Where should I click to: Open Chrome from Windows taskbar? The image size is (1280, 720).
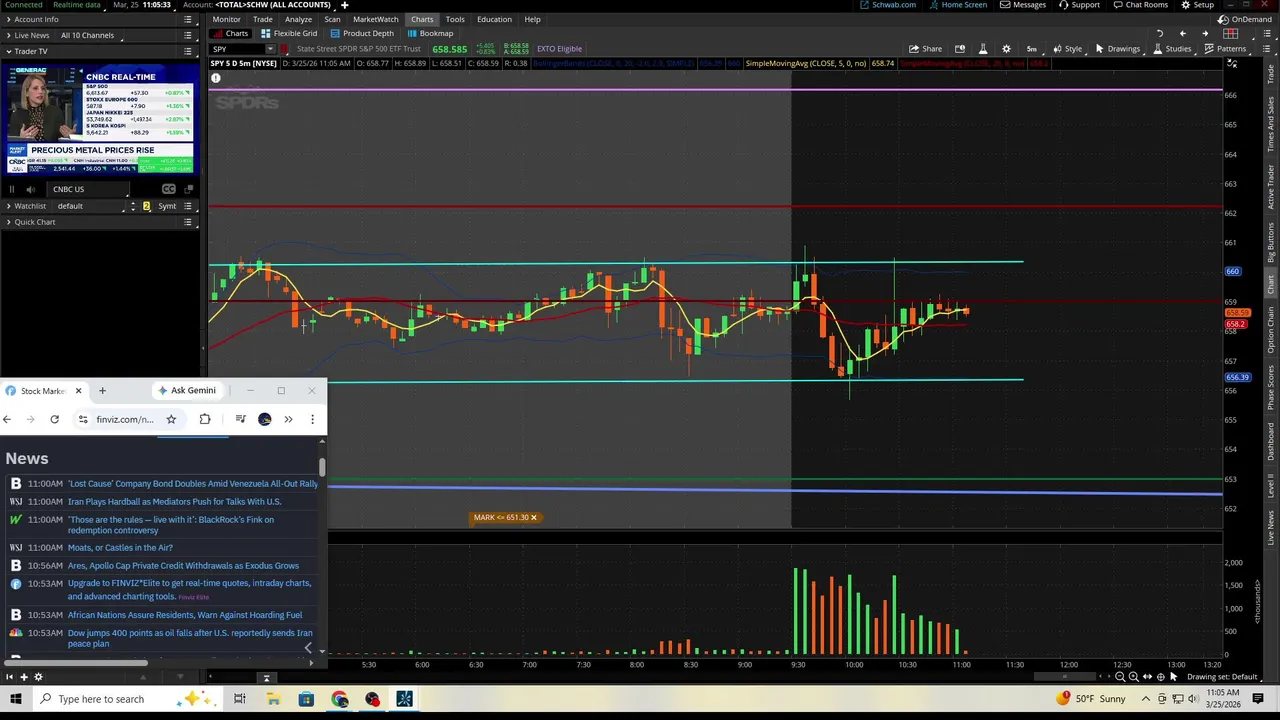[x=339, y=699]
